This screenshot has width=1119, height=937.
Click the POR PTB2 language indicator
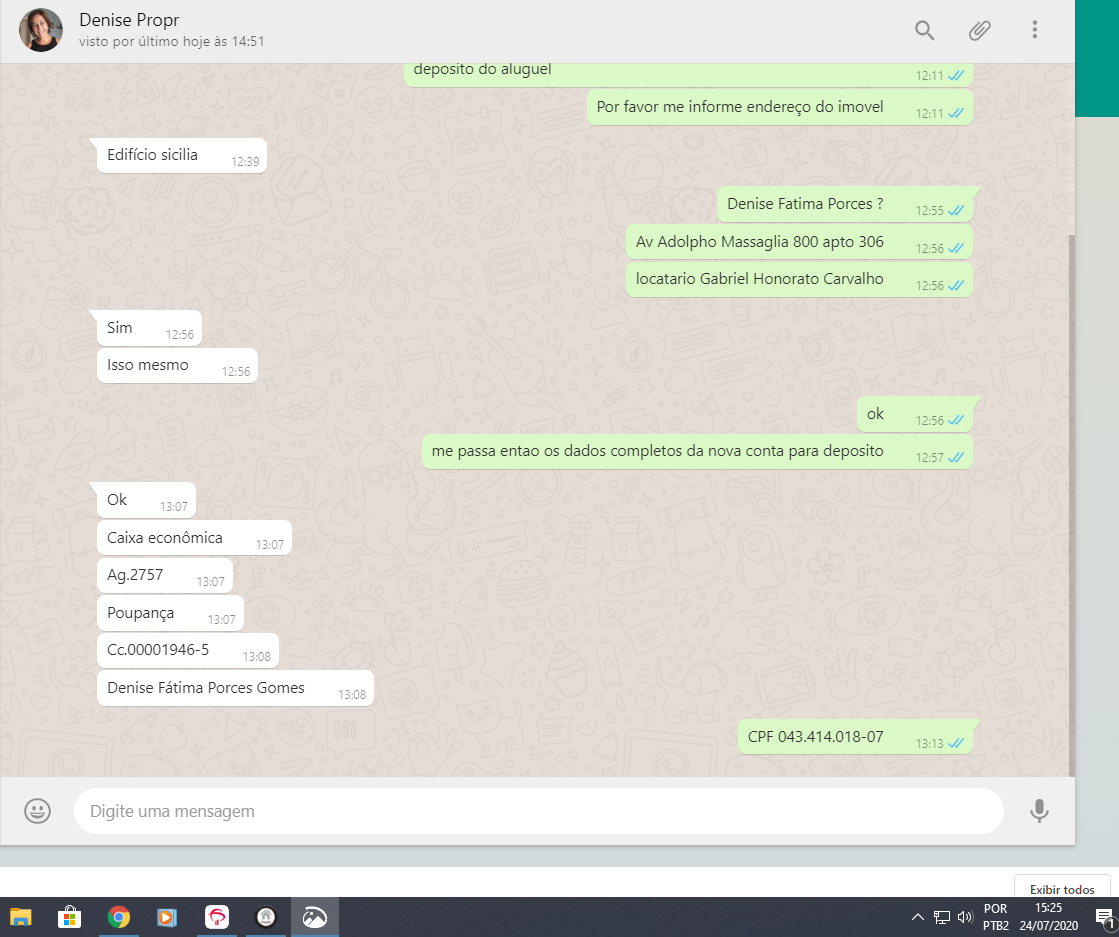[x=995, y=917]
